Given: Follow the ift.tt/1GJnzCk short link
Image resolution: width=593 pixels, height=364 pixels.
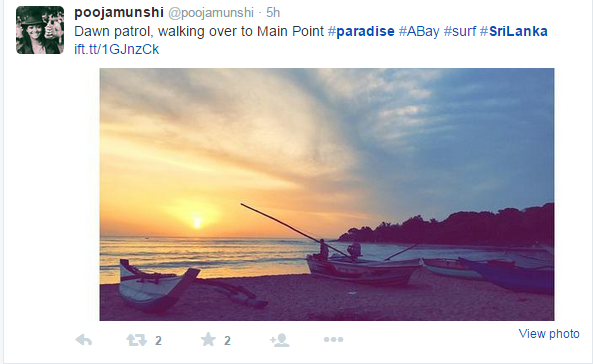Looking at the screenshot, I should pos(116,49).
